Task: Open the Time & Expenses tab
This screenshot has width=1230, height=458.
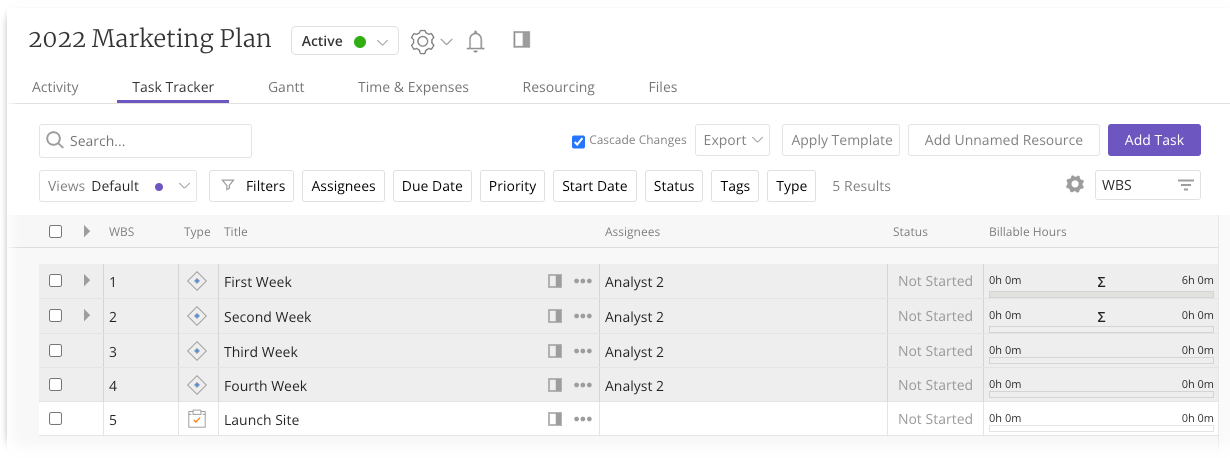Action: tap(413, 87)
